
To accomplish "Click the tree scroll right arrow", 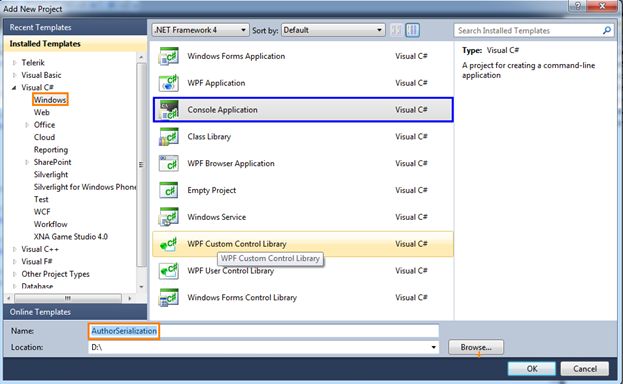I will click(130, 298).
